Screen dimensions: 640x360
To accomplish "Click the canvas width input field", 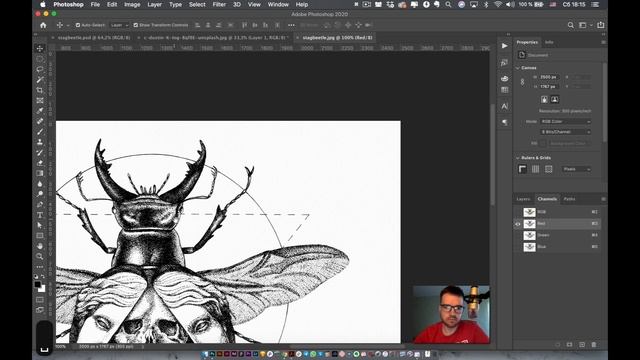I will [548, 77].
